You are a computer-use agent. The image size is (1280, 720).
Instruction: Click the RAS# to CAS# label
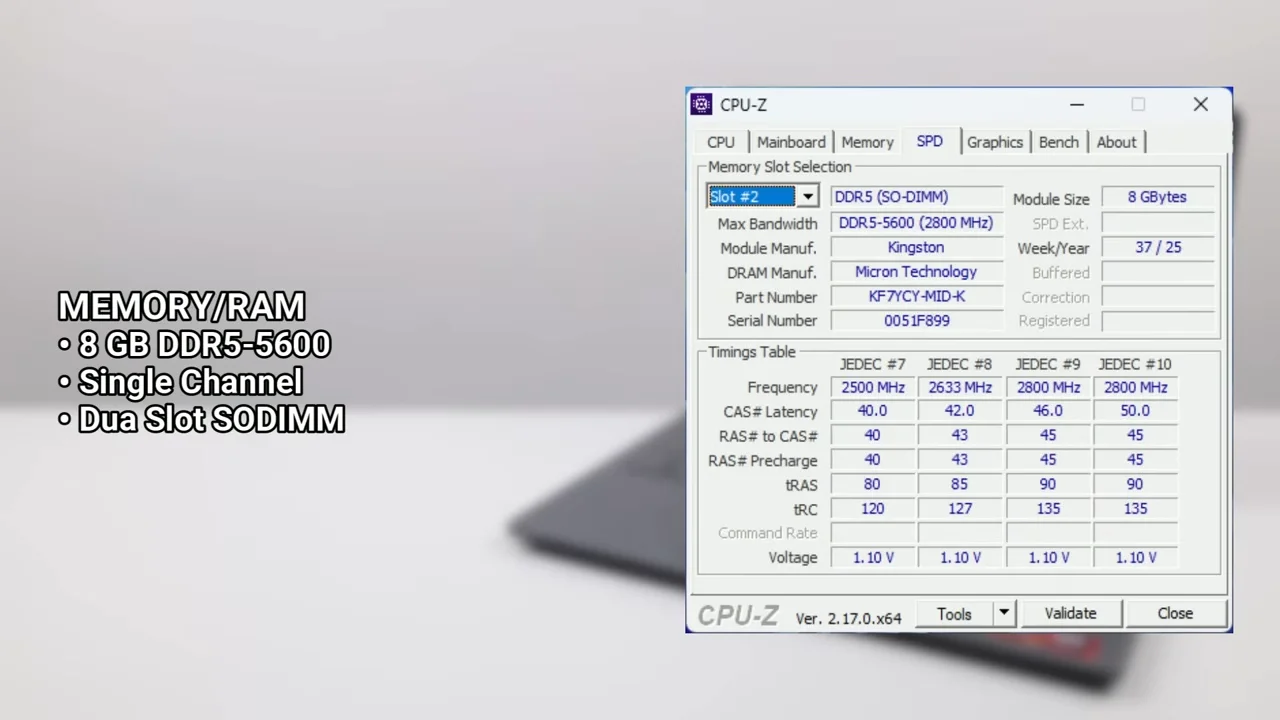(x=768, y=436)
